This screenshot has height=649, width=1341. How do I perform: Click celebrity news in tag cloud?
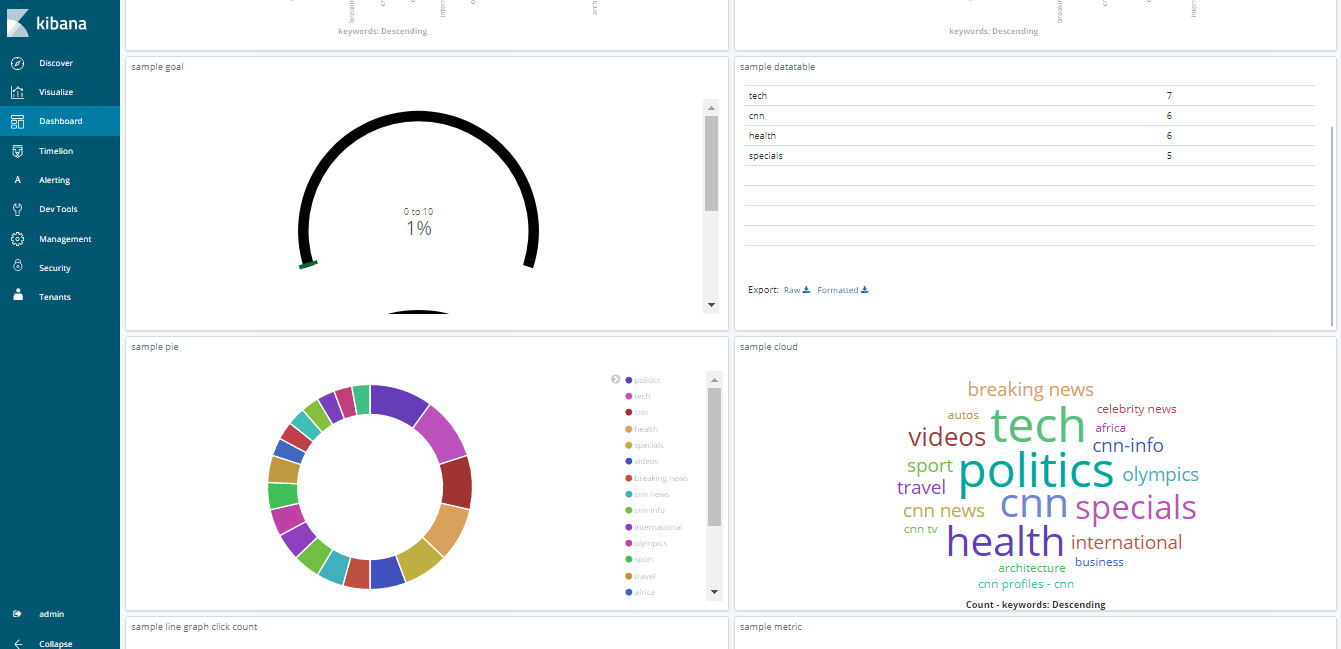pyautogui.click(x=1136, y=409)
